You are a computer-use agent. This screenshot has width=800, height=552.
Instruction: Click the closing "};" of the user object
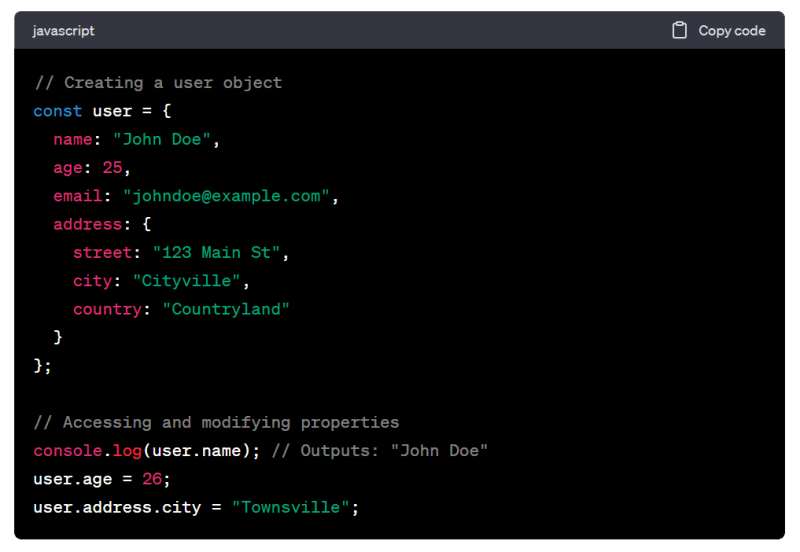[42, 366]
